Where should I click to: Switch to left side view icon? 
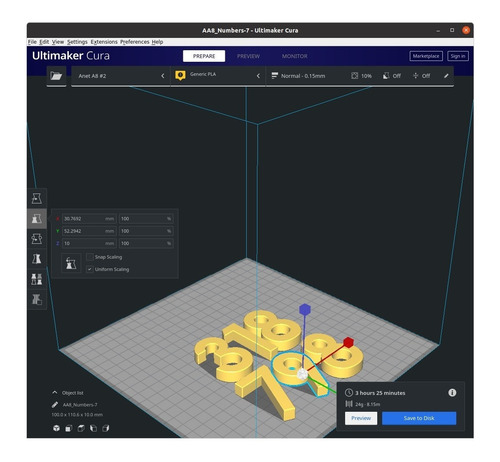[x=93, y=428]
